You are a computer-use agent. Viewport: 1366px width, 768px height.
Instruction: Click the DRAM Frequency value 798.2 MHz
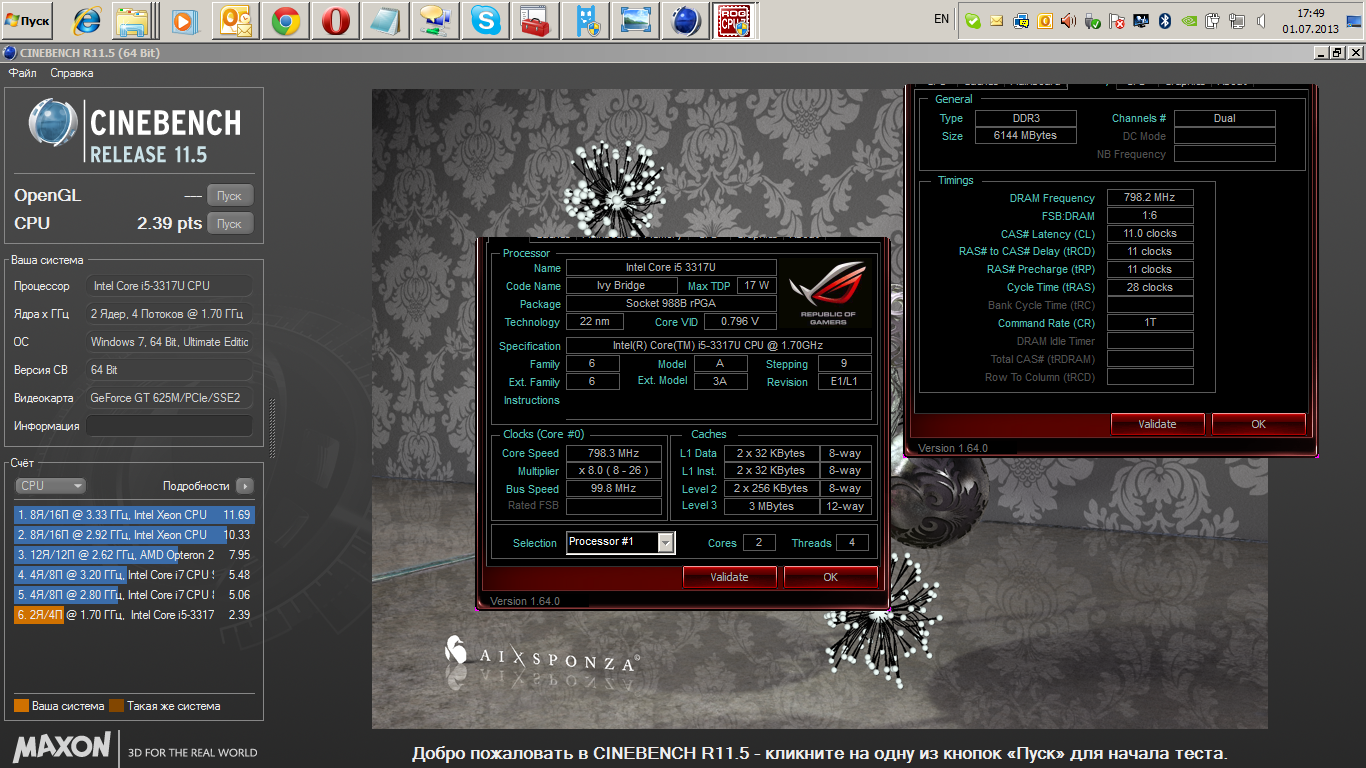pyautogui.click(x=1150, y=198)
